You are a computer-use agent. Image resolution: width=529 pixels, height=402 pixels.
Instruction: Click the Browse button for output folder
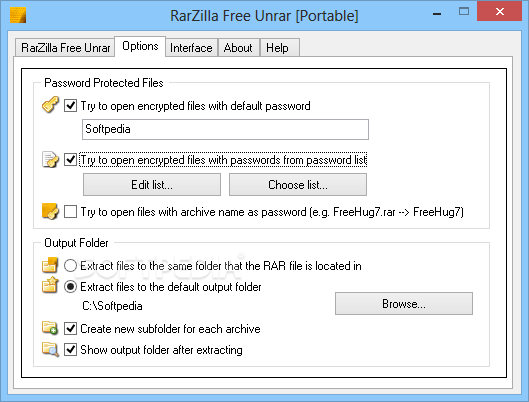404,304
